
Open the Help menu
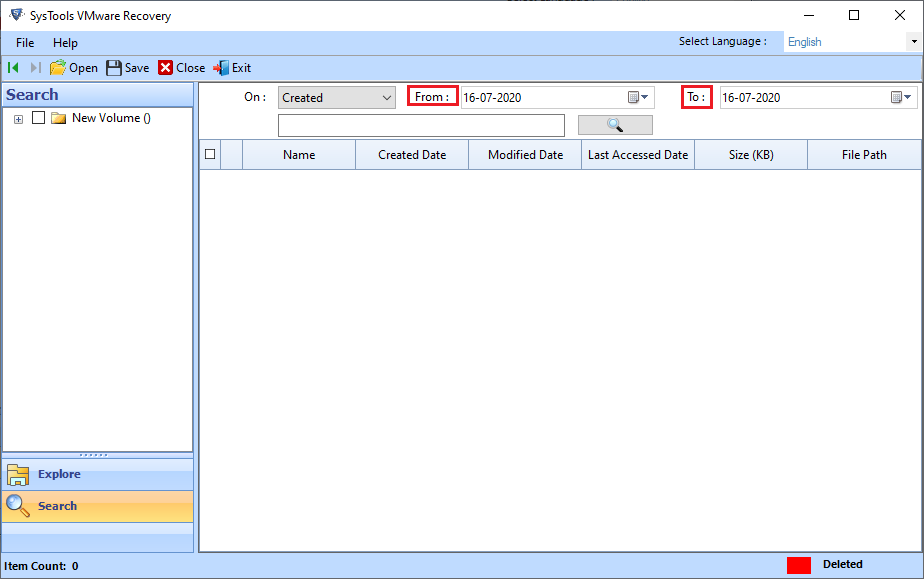pyautogui.click(x=65, y=43)
